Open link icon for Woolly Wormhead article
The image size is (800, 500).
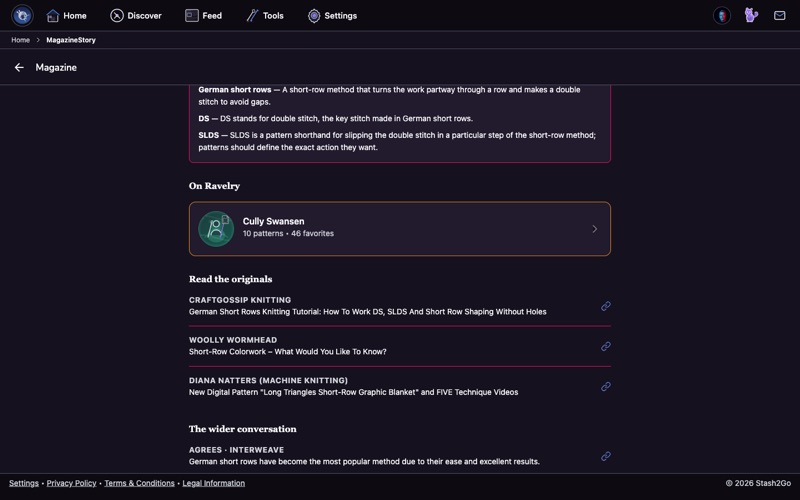pos(606,346)
